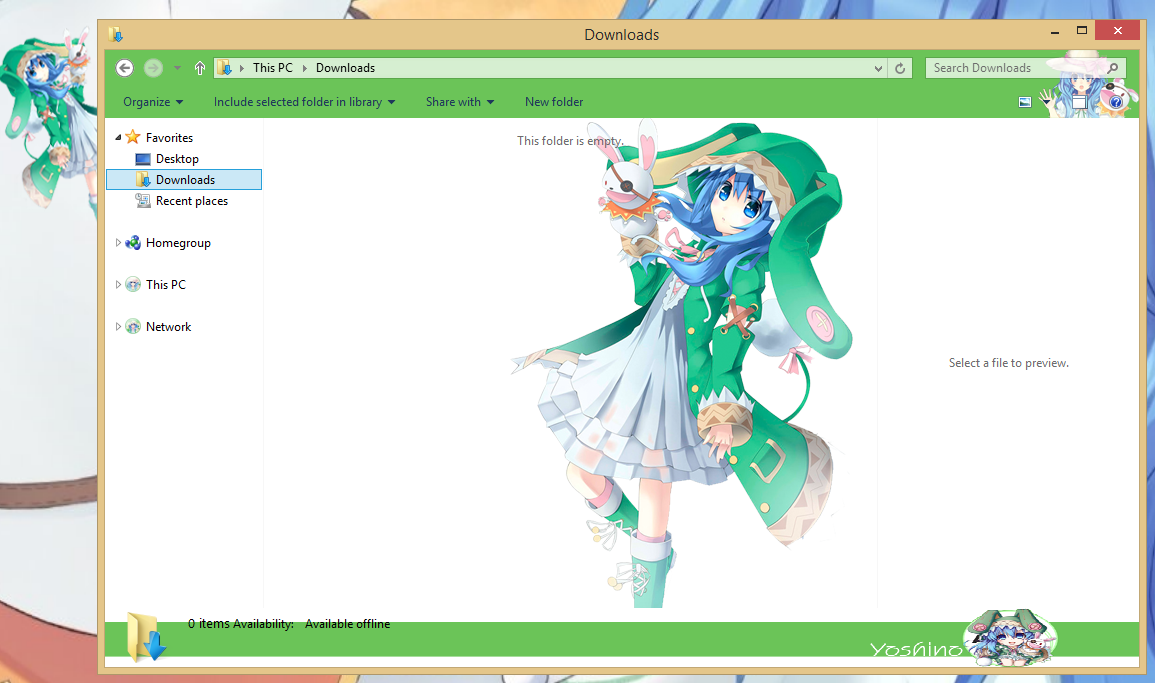Go back using the Back arrow
The height and width of the screenshot is (683, 1155).
pos(124,68)
